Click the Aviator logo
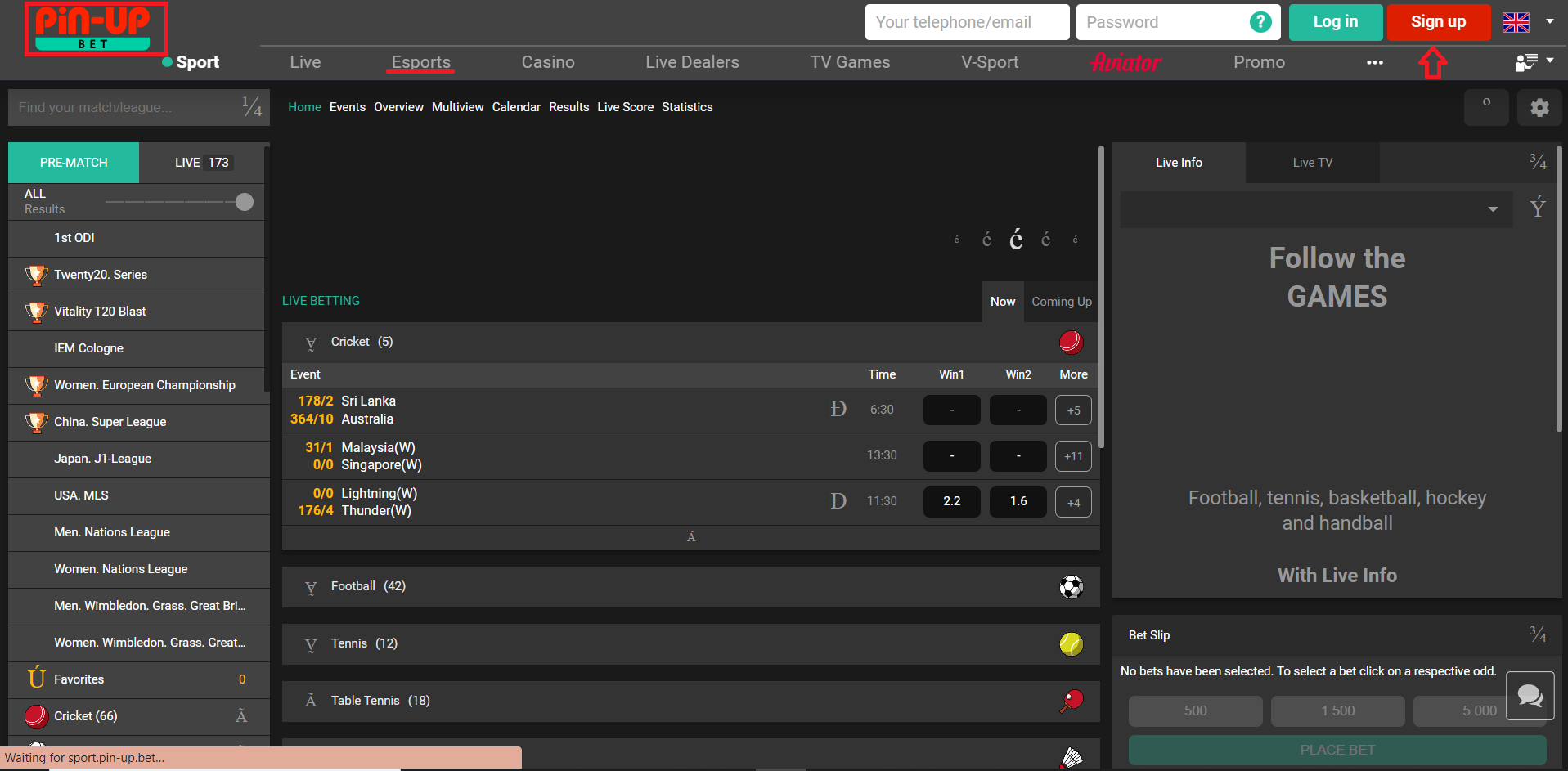This screenshot has height=771, width=1568. coord(1125,62)
